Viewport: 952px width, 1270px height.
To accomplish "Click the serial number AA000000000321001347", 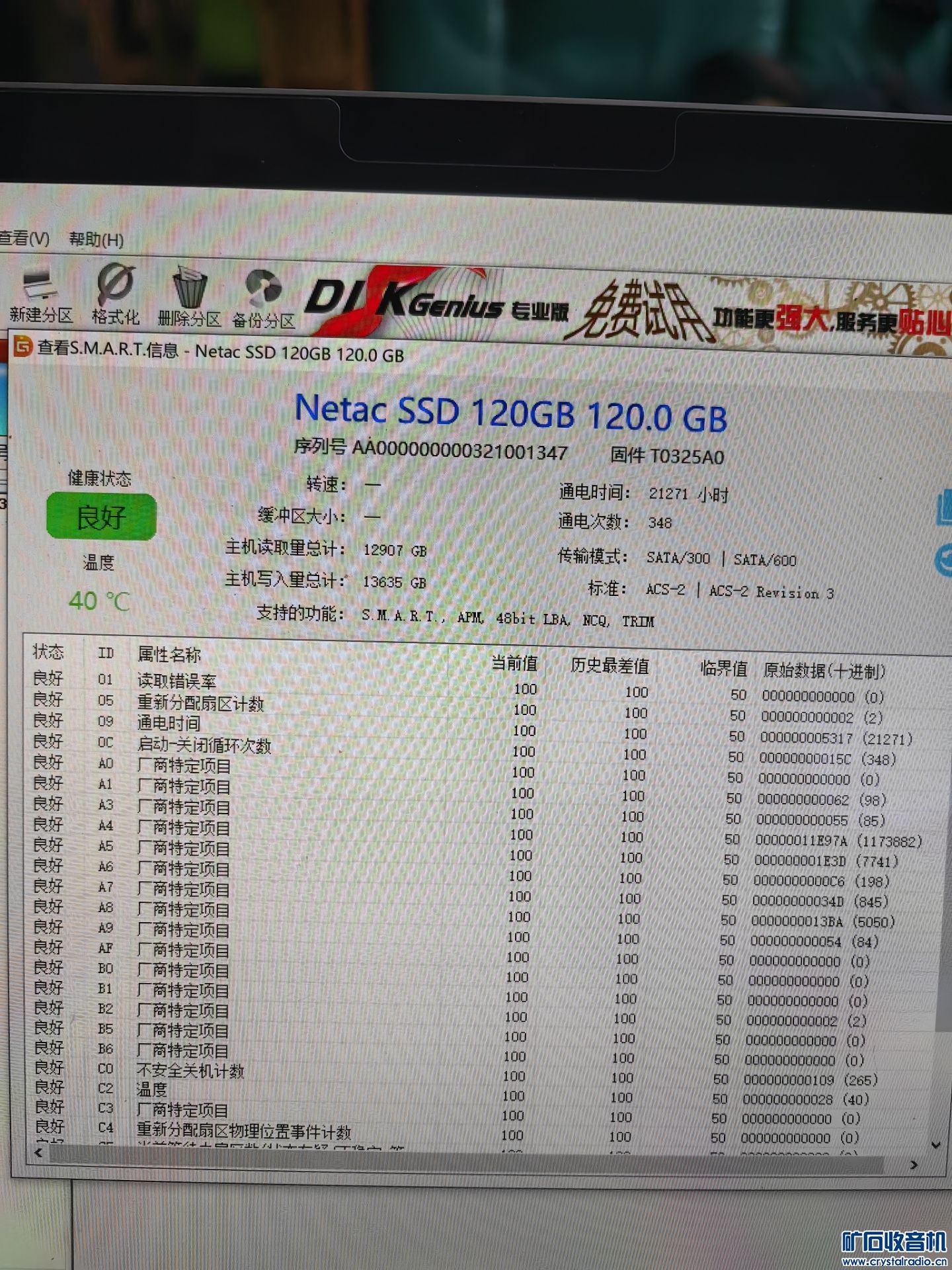I will (460, 451).
